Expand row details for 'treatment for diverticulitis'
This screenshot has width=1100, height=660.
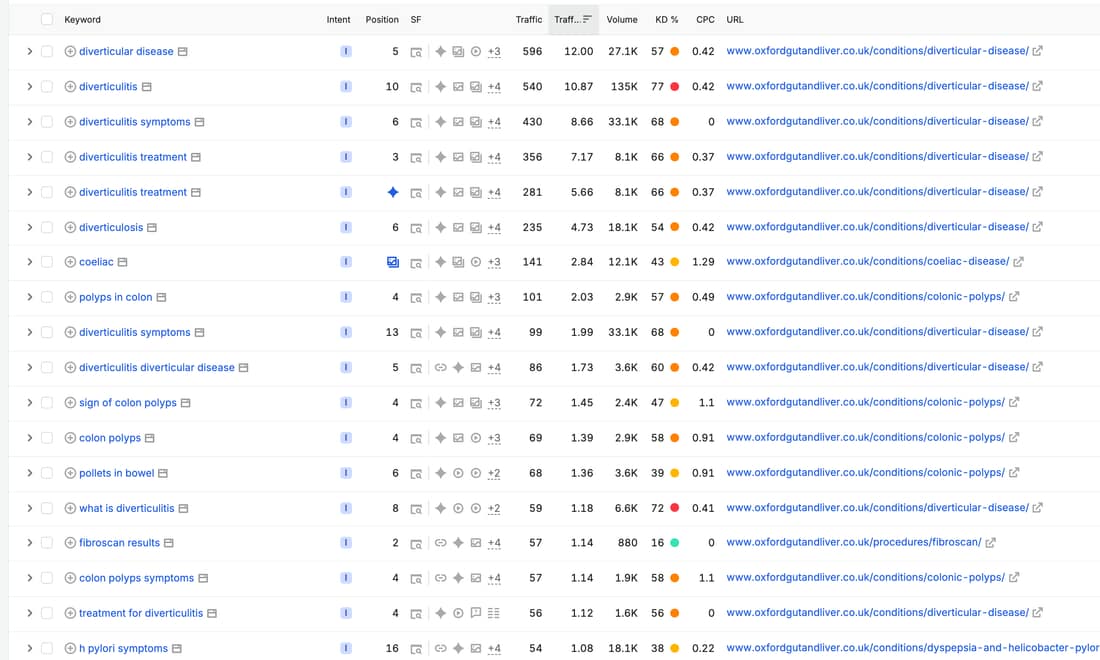[x=29, y=613]
